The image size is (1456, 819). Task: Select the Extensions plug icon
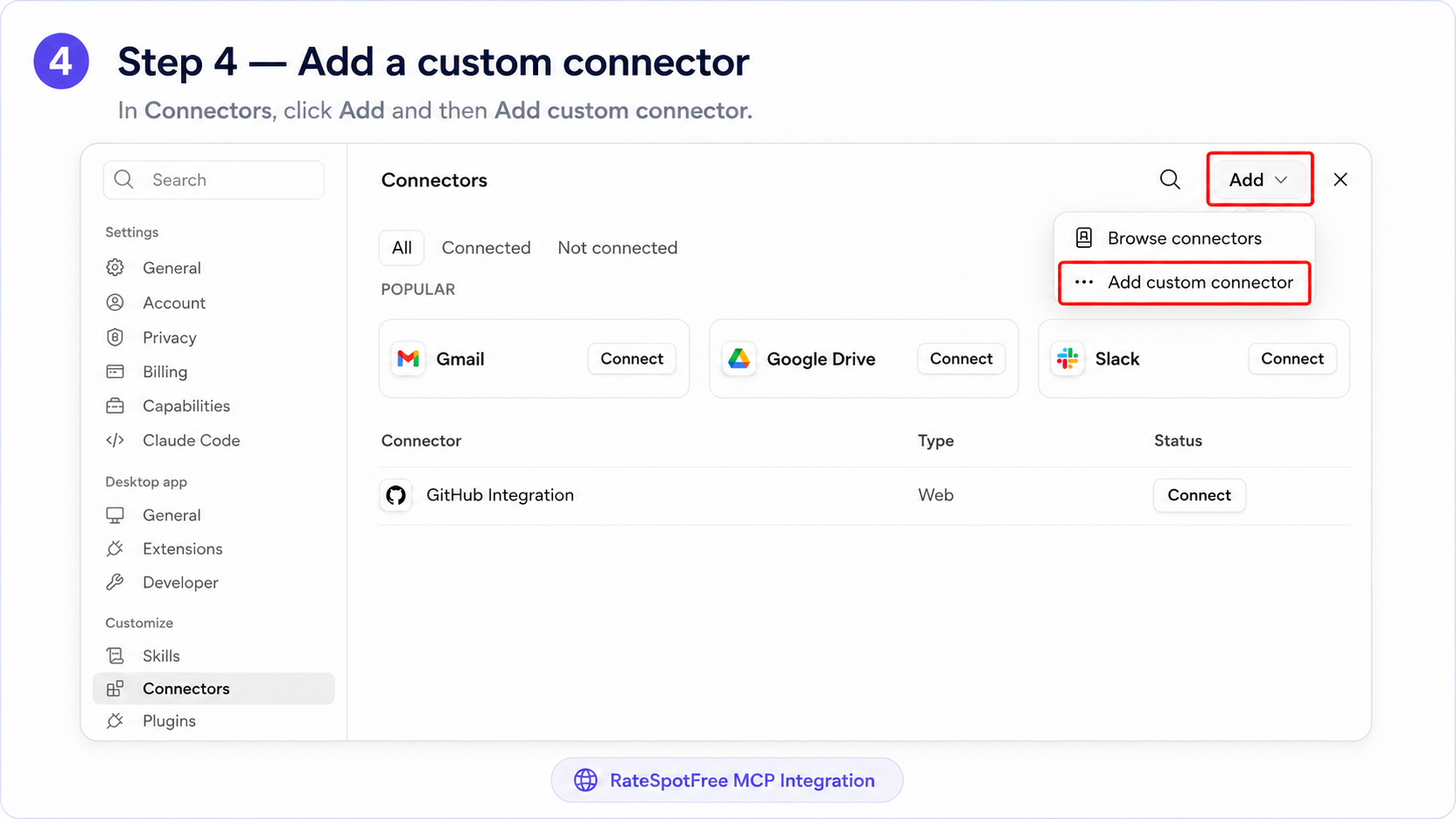pyautogui.click(x=115, y=548)
